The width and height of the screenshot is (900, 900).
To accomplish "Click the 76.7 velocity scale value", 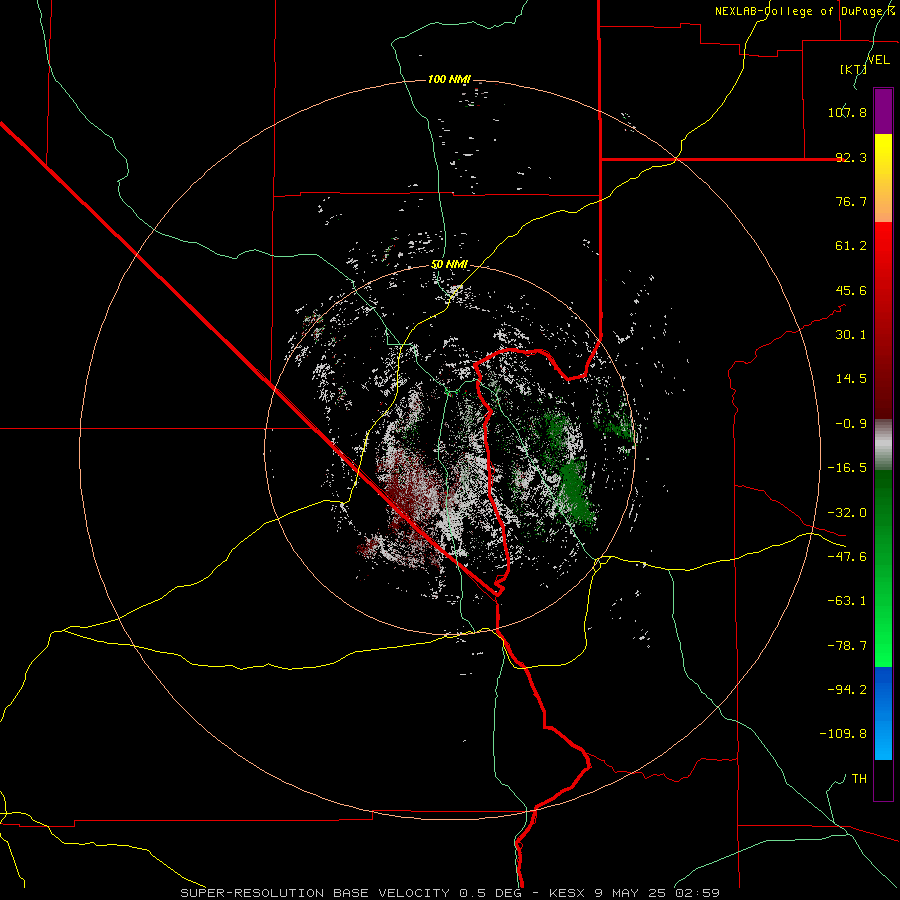I will 851,201.
